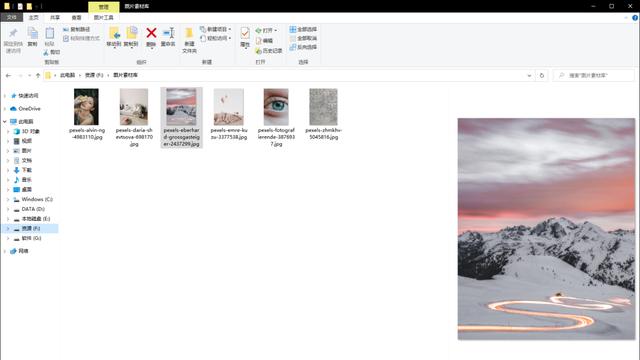Expand the DATA (D:) drive node

8,209
